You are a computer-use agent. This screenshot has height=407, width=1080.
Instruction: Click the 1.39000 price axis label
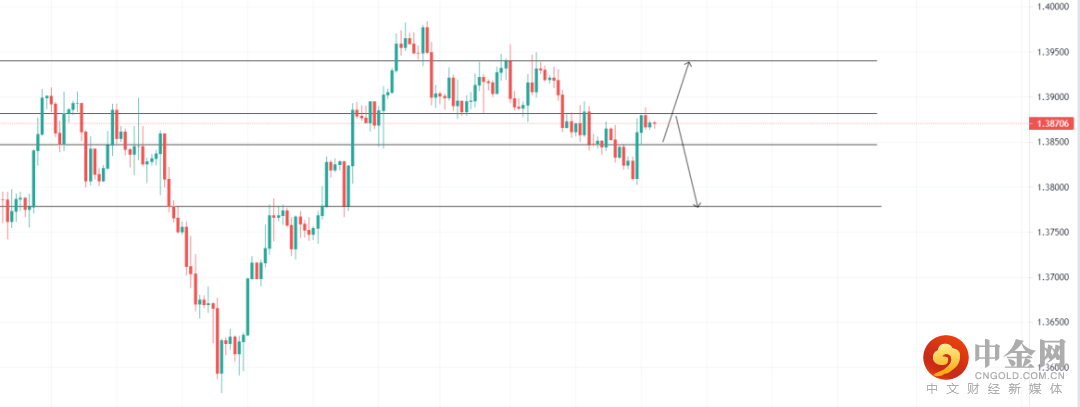1056,97
